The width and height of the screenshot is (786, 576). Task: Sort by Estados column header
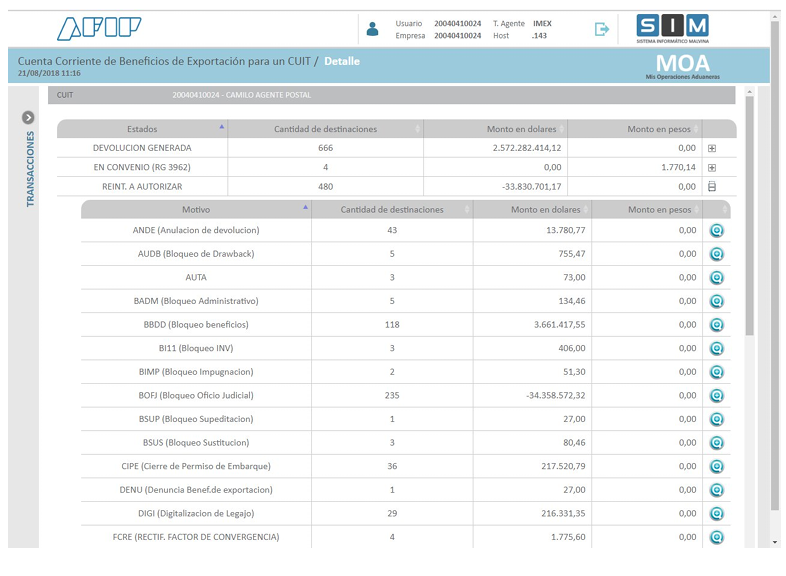(142, 129)
